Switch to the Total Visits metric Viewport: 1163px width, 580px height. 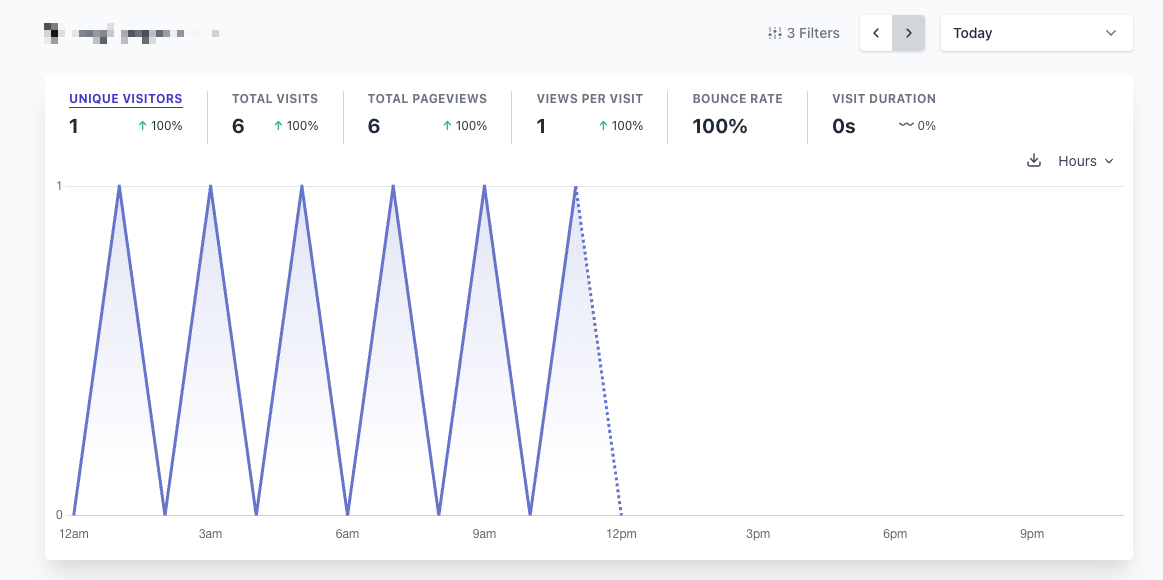pos(275,99)
